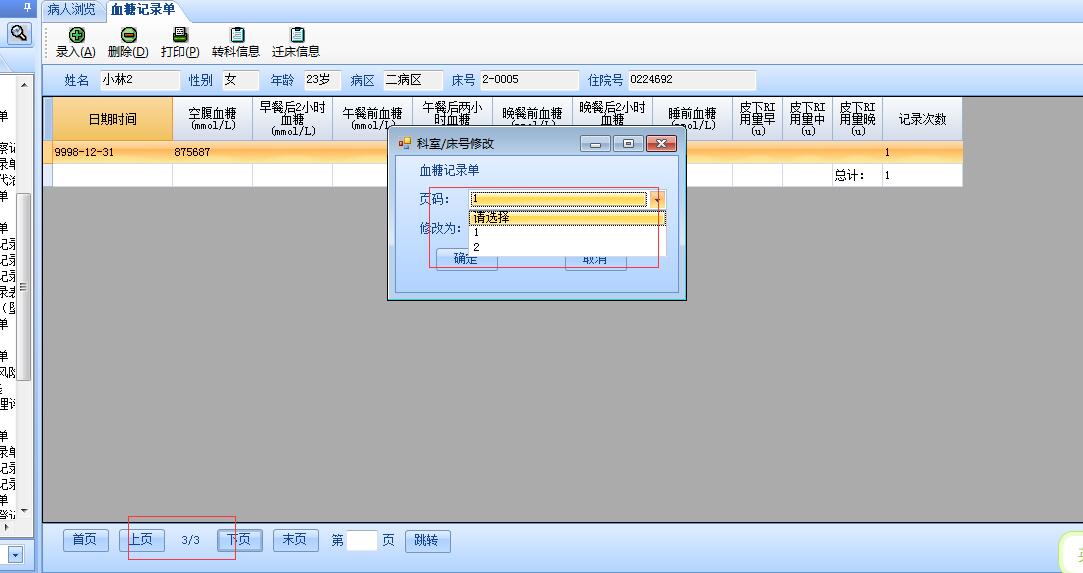Go to 首页 first page
The height and width of the screenshot is (573, 1083).
86,540
